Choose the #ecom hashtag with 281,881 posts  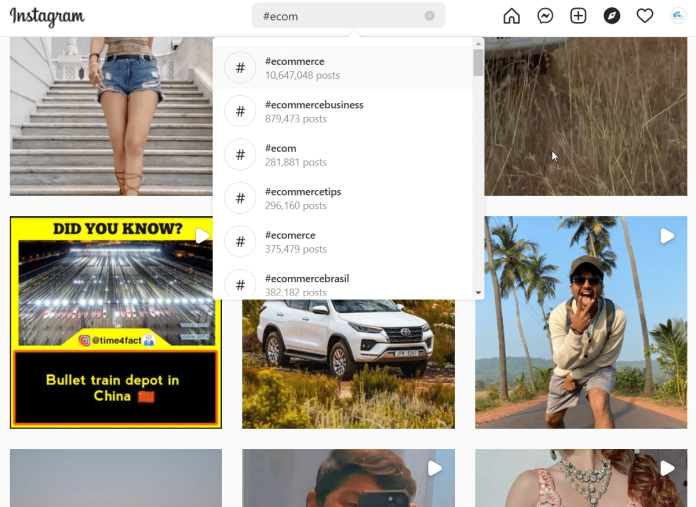[343, 154]
